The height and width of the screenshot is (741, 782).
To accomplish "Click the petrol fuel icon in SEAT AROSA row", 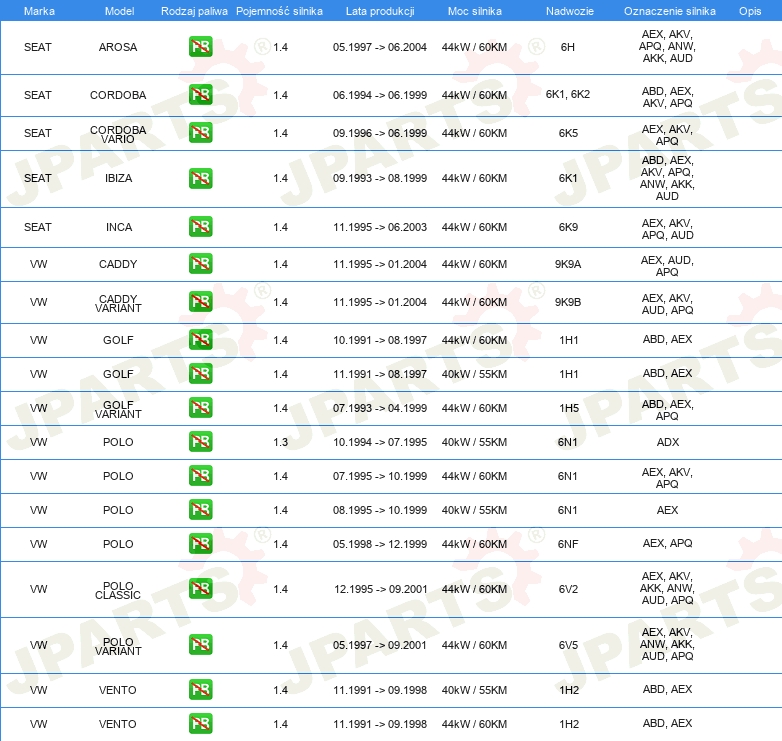I will coord(200,47).
